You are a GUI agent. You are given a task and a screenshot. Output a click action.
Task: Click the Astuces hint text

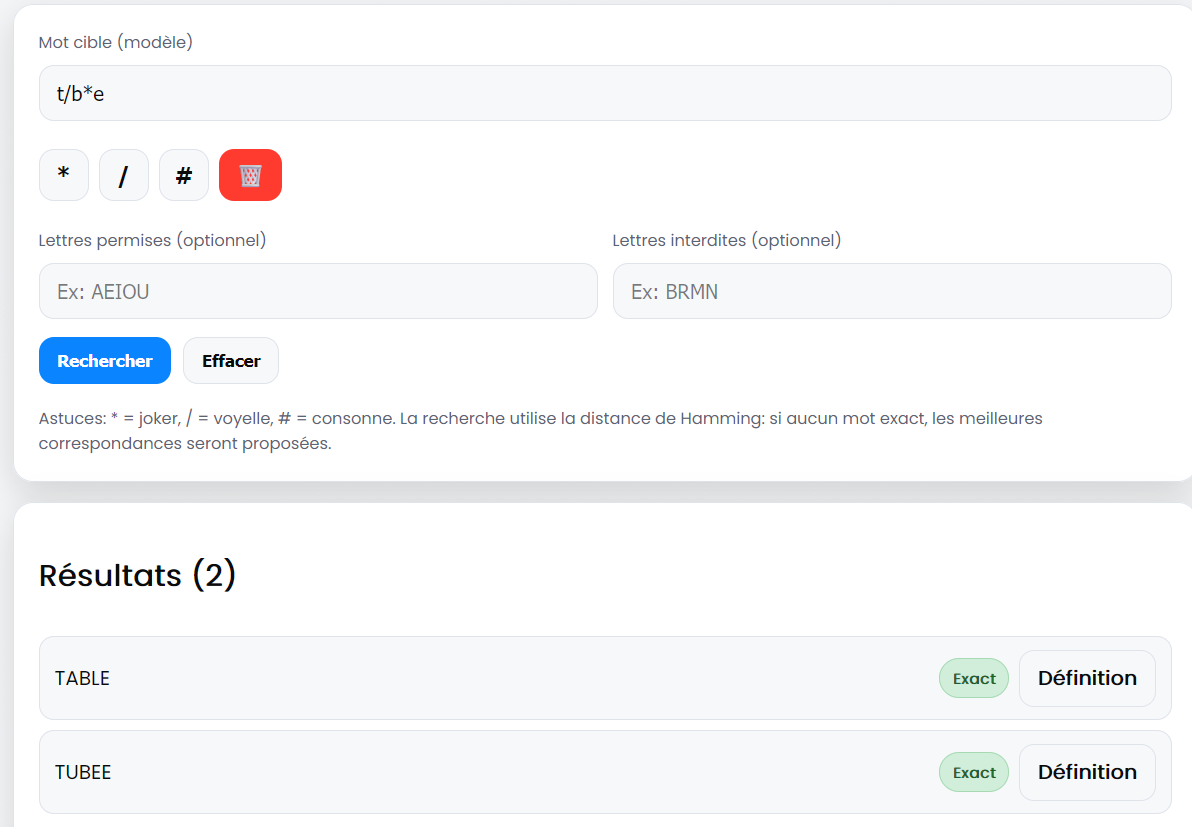point(540,430)
